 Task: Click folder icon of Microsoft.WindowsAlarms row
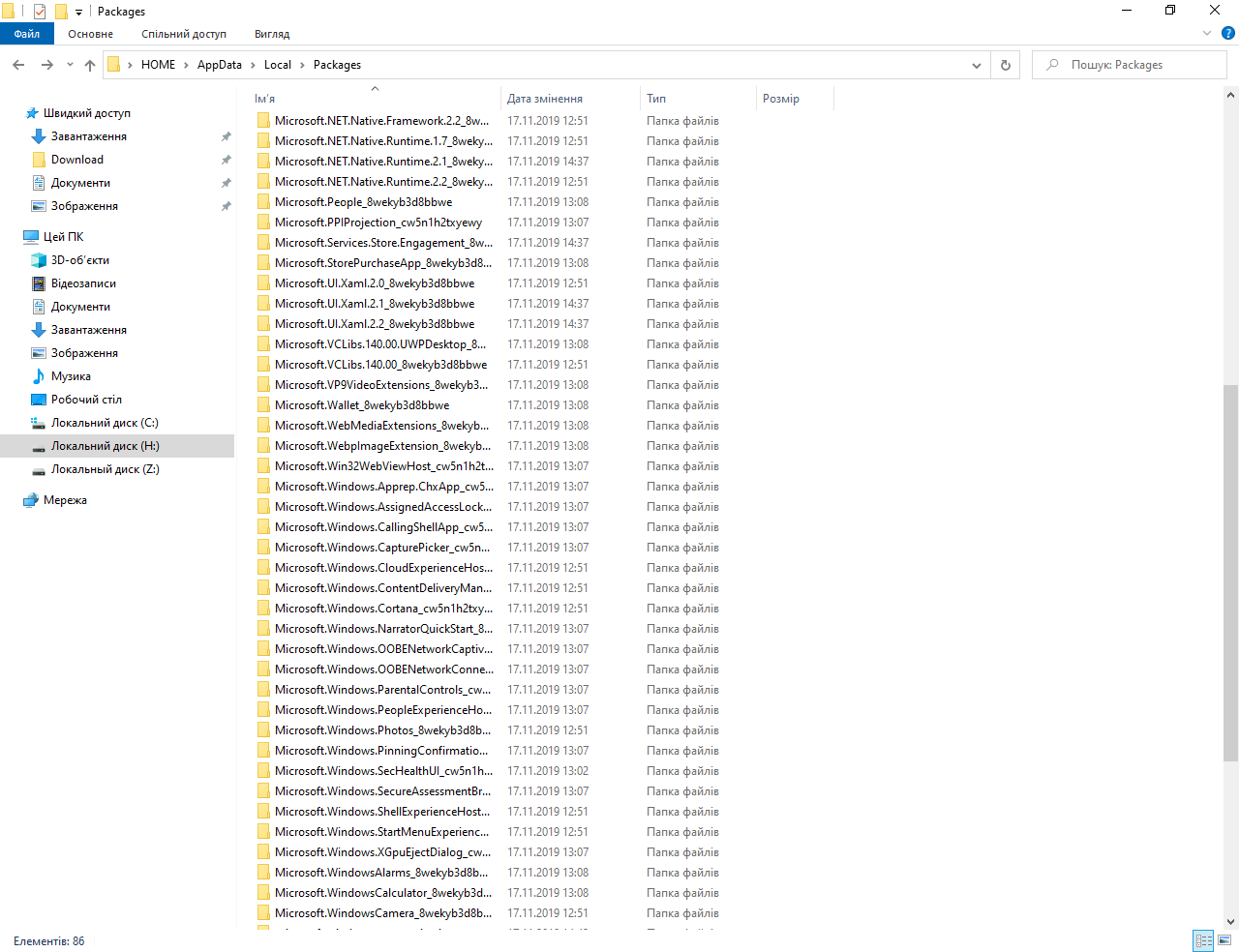263,873
